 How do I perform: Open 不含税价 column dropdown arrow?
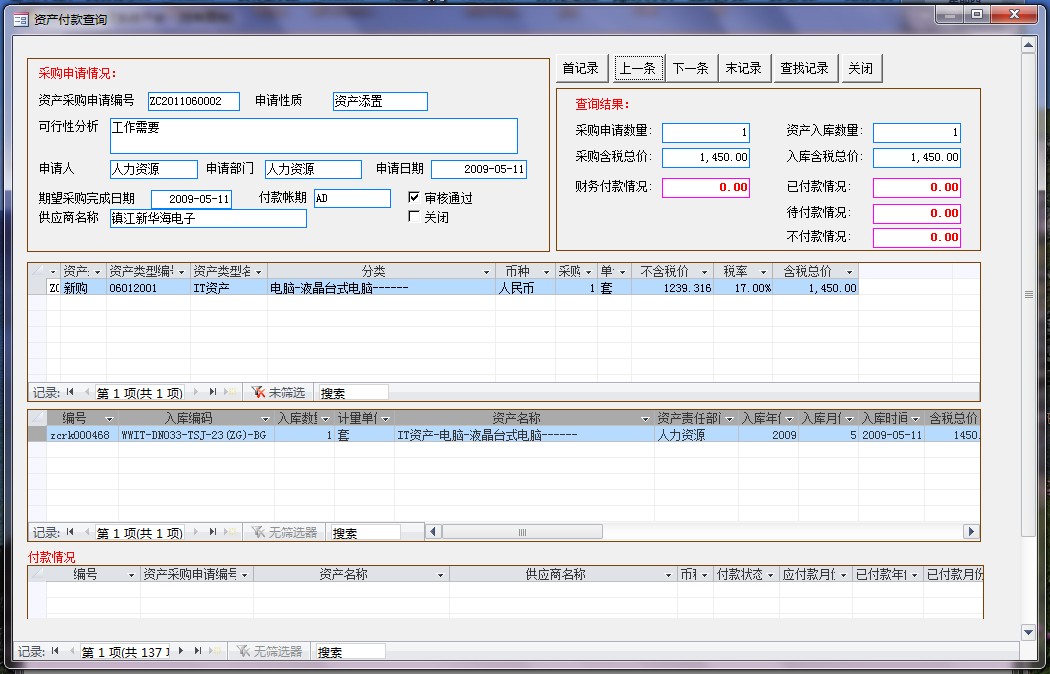[704, 272]
